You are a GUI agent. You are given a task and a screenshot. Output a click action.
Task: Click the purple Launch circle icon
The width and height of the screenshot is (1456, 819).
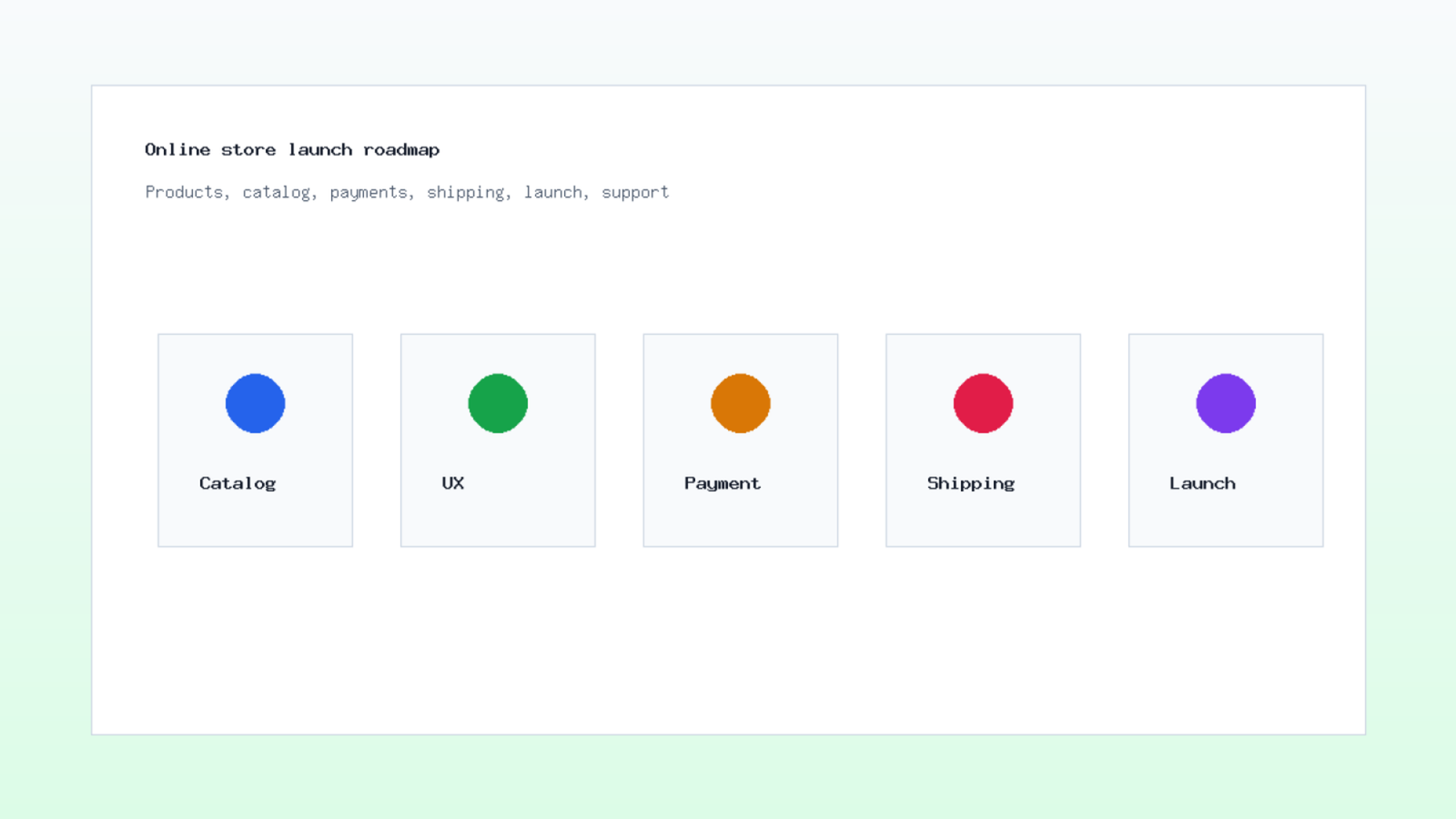1226,403
